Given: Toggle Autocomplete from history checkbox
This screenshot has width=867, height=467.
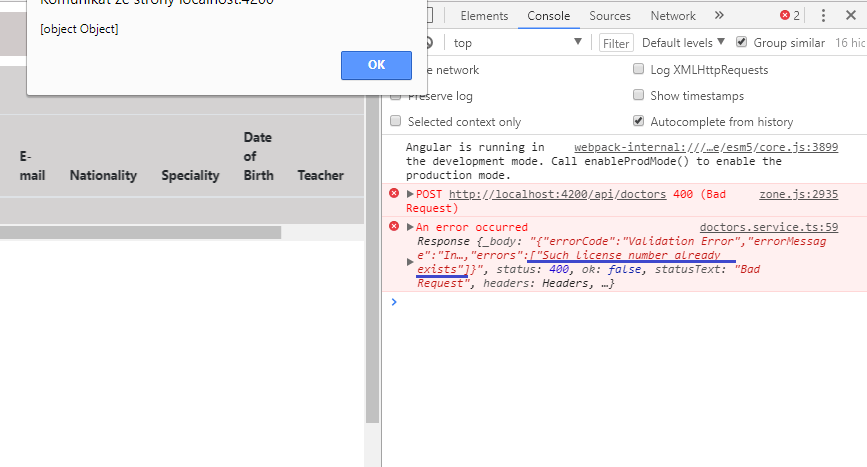Looking at the screenshot, I should tap(639, 121).
